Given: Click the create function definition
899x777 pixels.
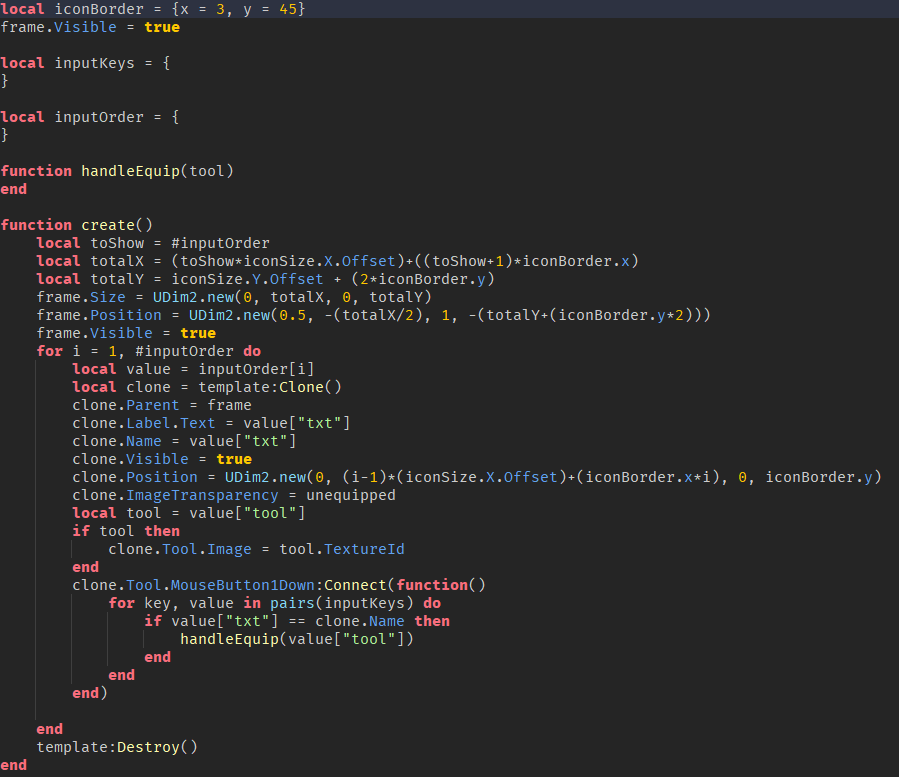Looking at the screenshot, I should [x=110, y=224].
